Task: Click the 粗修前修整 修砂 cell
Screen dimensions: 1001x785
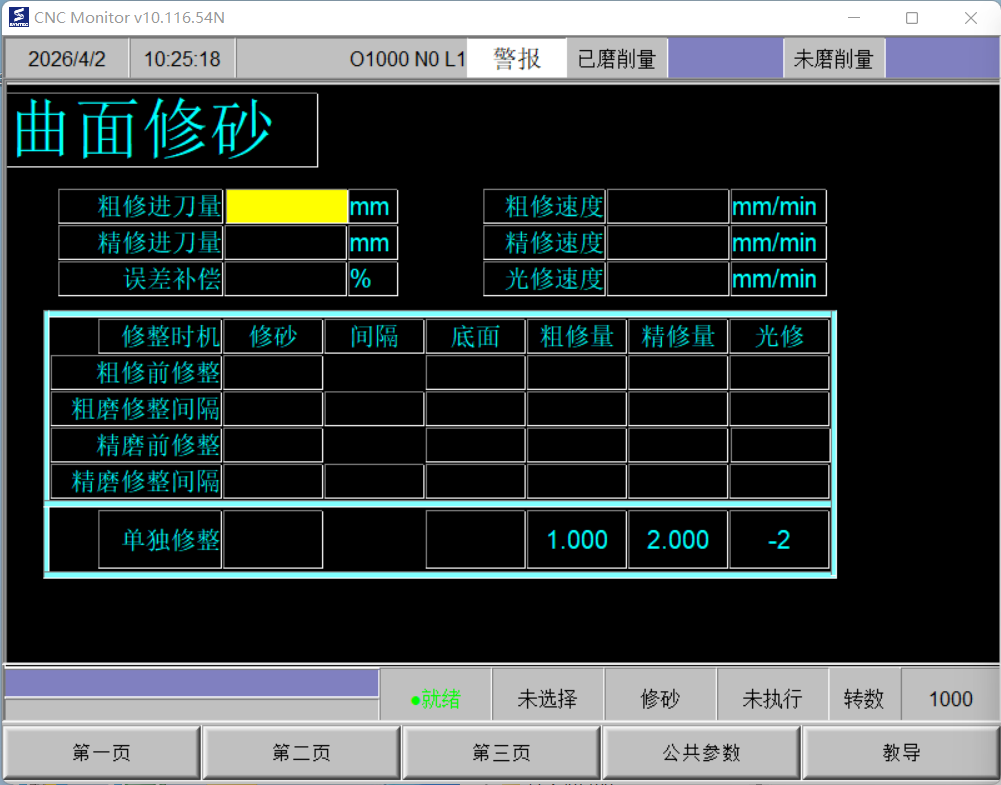Action: pos(273,373)
